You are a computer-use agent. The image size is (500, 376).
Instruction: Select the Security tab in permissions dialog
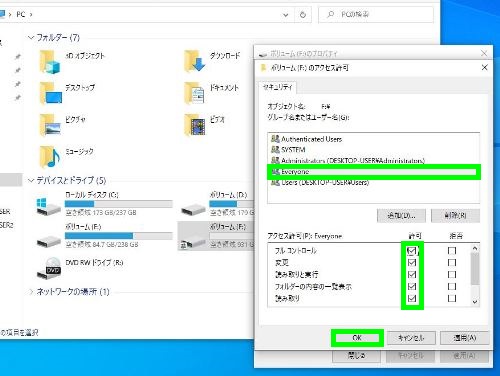(x=277, y=87)
